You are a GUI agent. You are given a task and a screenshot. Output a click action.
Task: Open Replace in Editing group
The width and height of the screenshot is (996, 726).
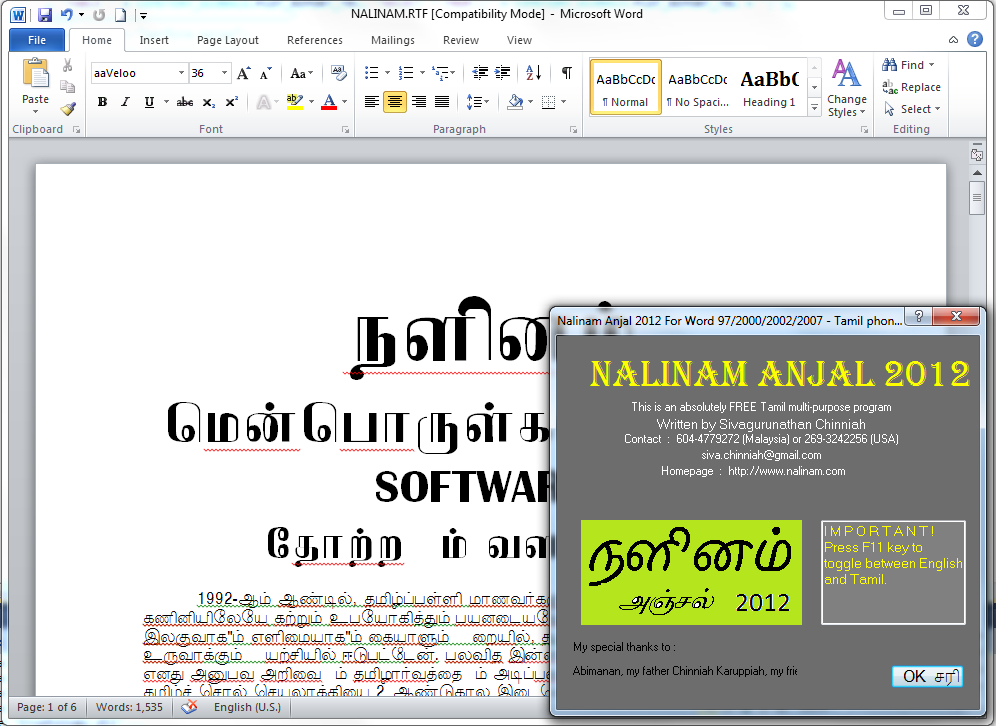(911, 87)
